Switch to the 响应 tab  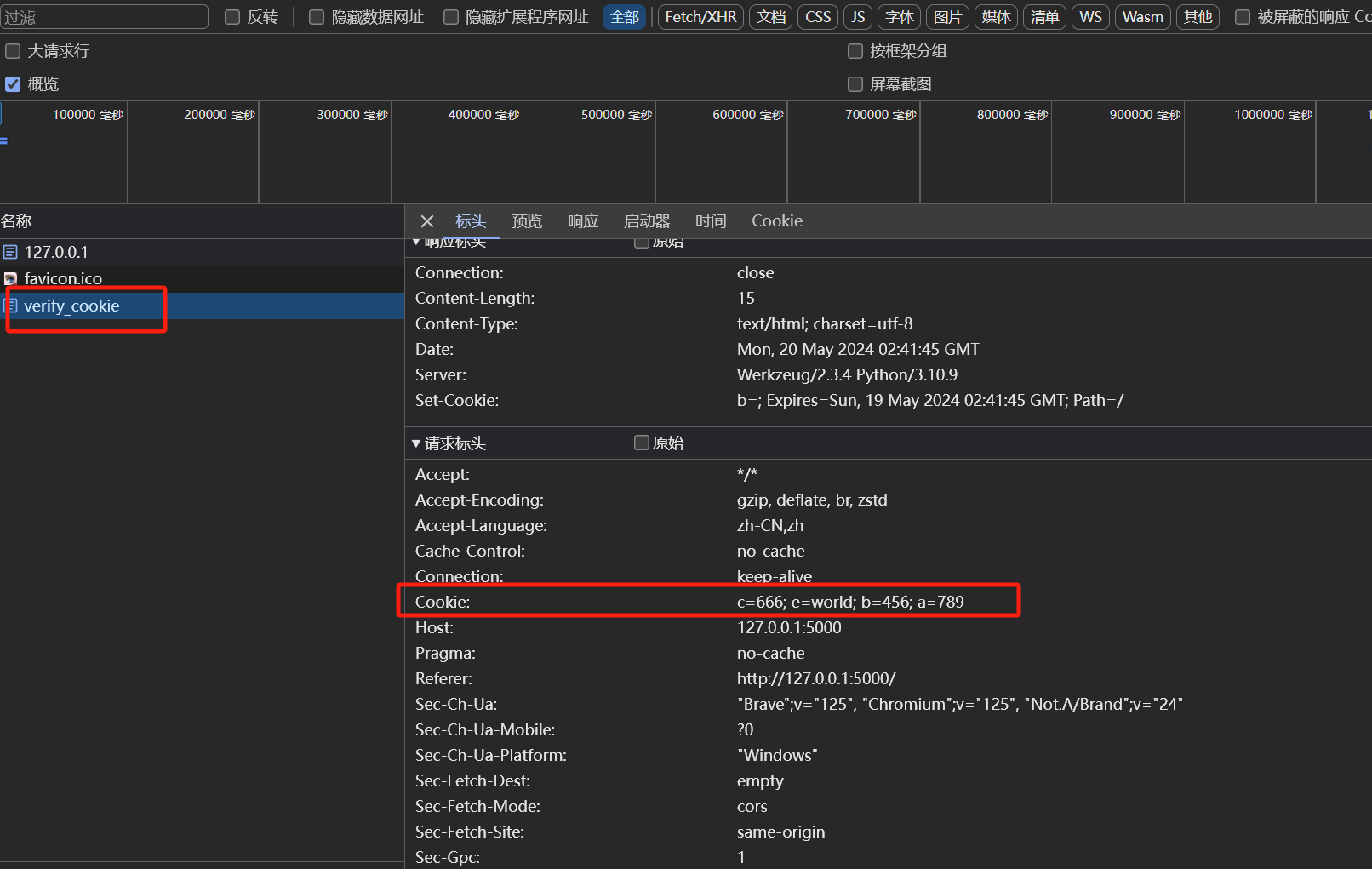(583, 221)
